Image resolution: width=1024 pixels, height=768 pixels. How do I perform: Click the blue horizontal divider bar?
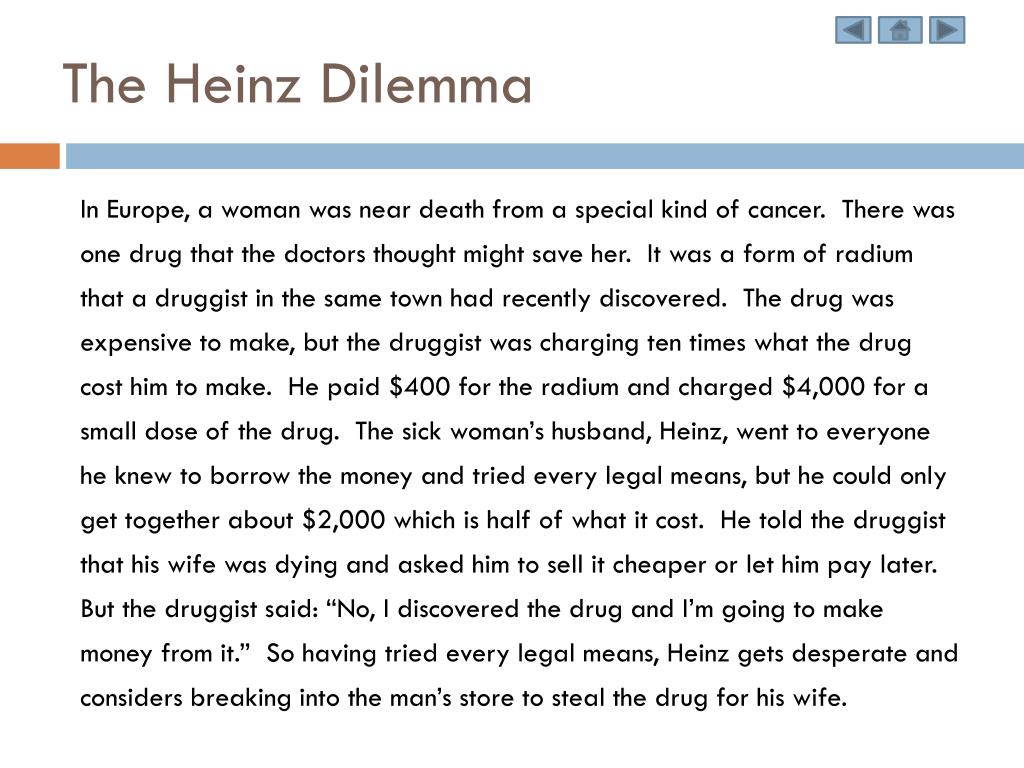(x=545, y=156)
